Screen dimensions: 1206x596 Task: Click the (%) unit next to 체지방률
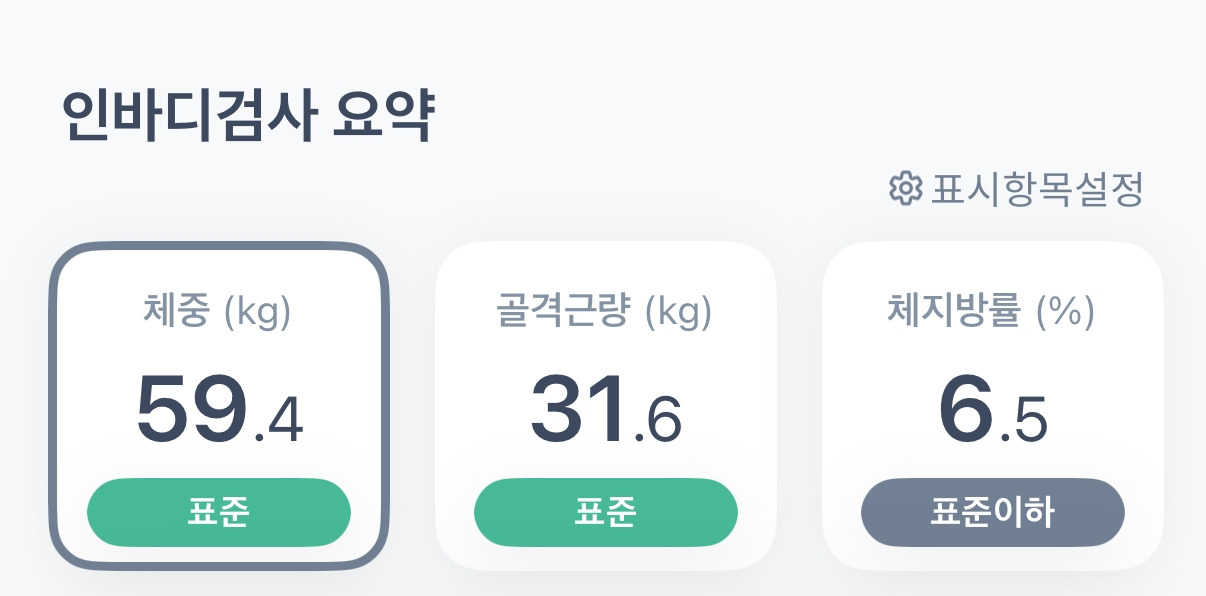1064,313
